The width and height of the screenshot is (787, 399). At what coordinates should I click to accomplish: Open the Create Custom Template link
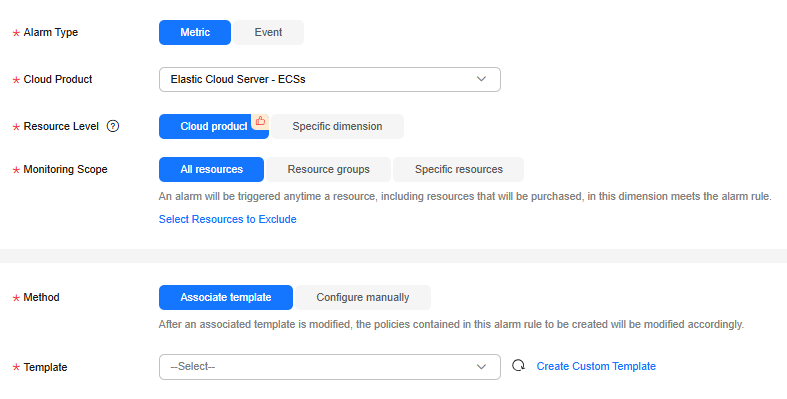(x=596, y=366)
